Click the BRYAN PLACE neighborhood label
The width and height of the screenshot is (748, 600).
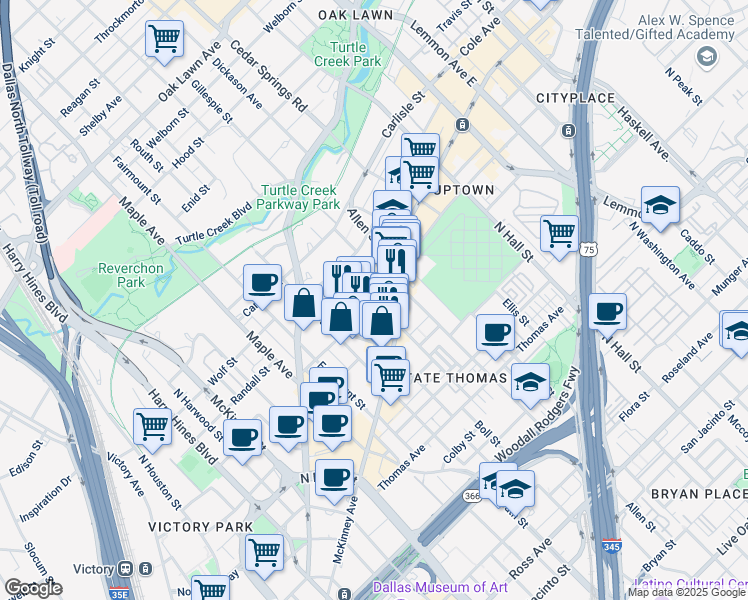(x=699, y=494)
